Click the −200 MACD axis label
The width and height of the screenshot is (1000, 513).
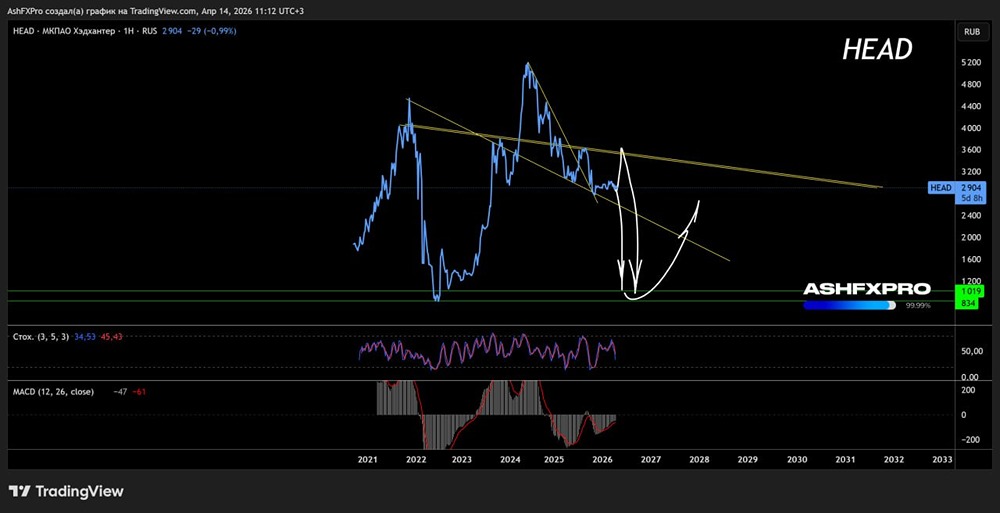(x=973, y=440)
